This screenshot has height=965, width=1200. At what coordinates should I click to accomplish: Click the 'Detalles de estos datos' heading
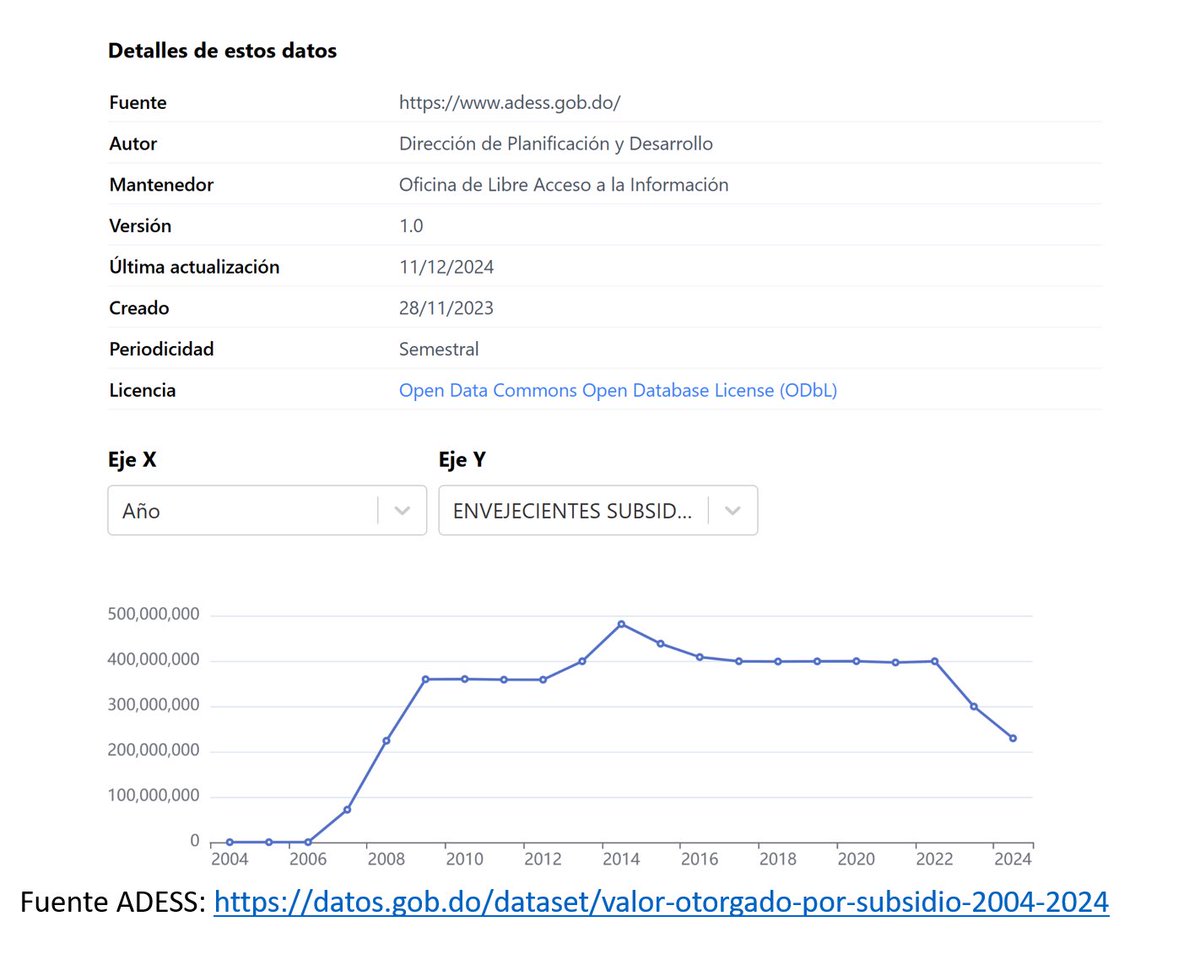[x=222, y=51]
